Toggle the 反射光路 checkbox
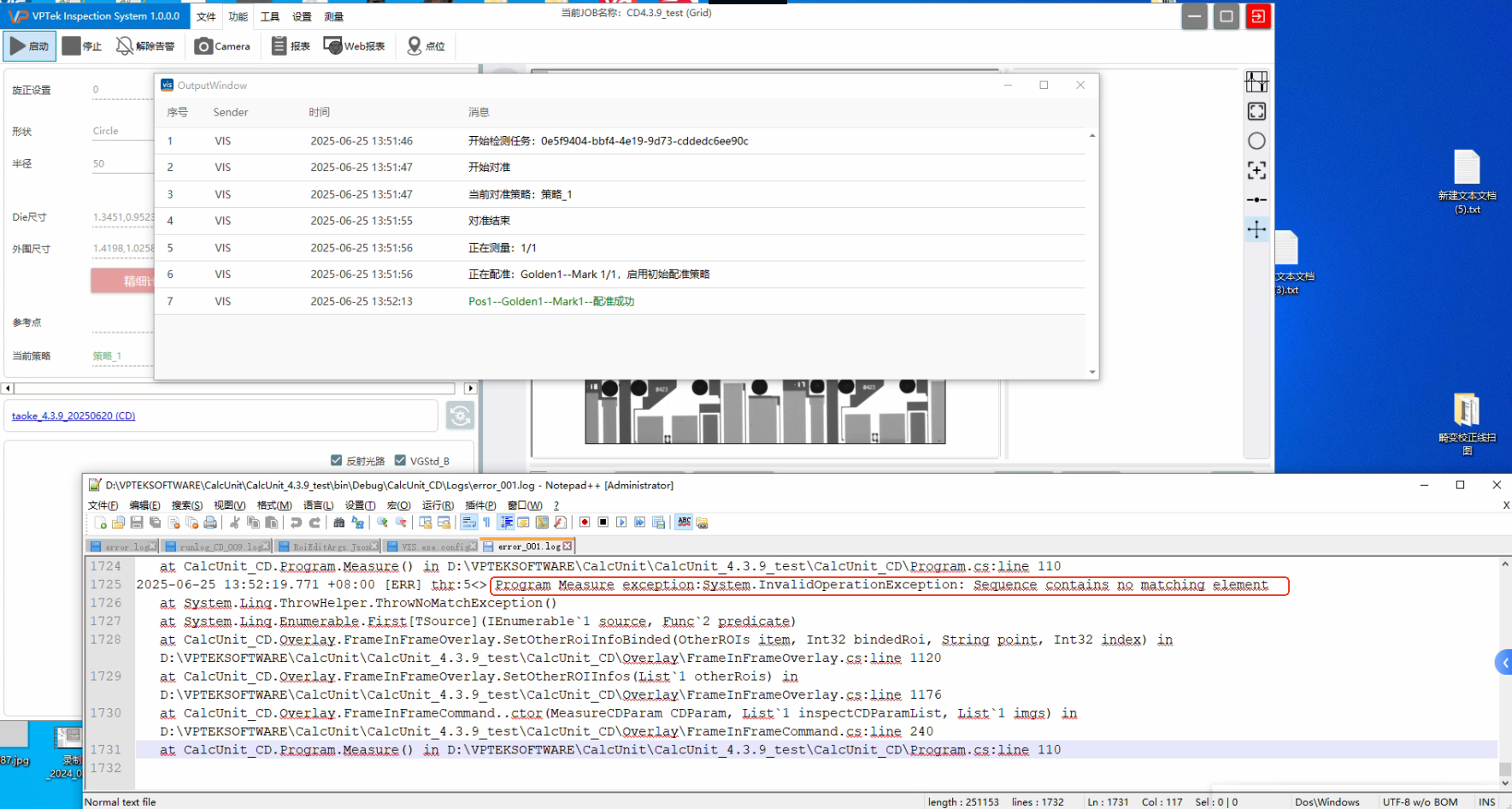The image size is (1512, 809). (x=336, y=460)
